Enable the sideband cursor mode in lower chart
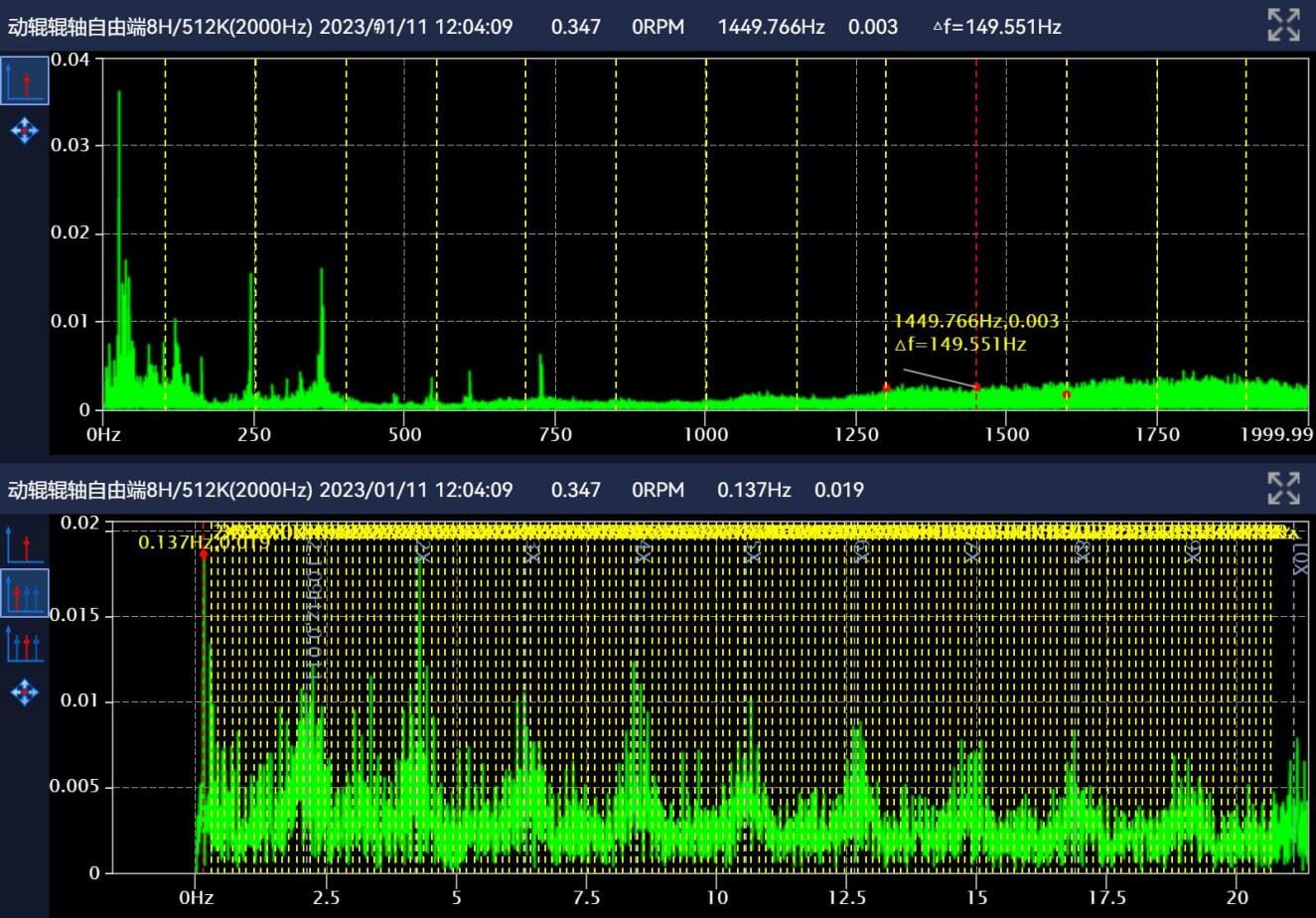Image resolution: width=1316 pixels, height=918 pixels. pyautogui.click(x=25, y=644)
